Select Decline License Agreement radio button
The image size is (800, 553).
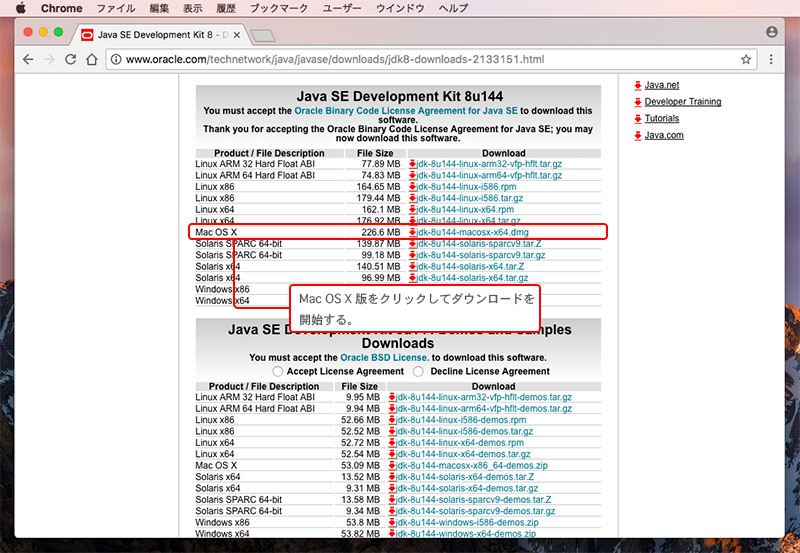[418, 371]
